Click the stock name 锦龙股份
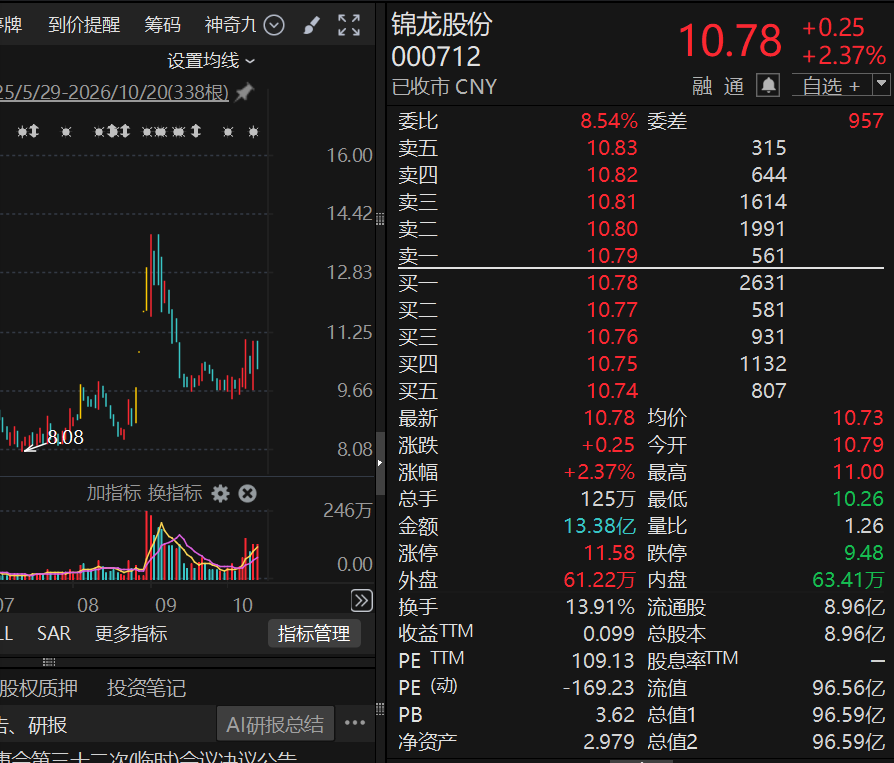Screen dimensions: 894x763 (442, 25)
